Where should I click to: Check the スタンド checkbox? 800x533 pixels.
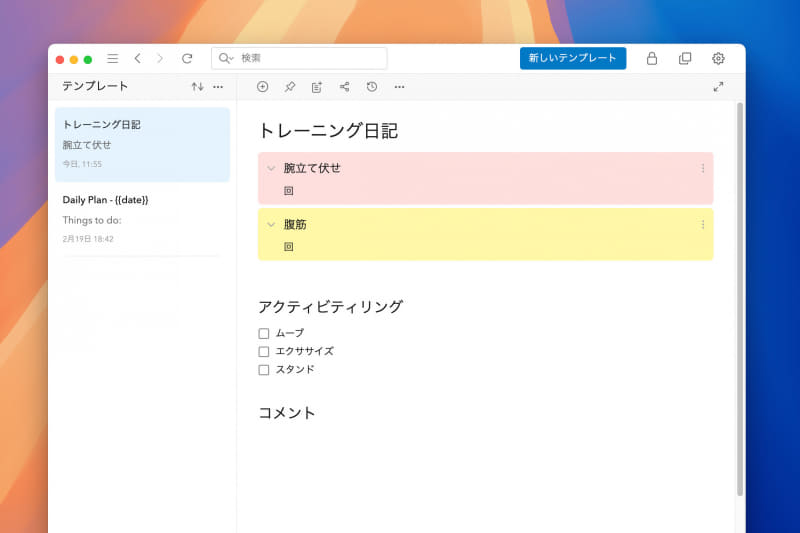pos(264,370)
